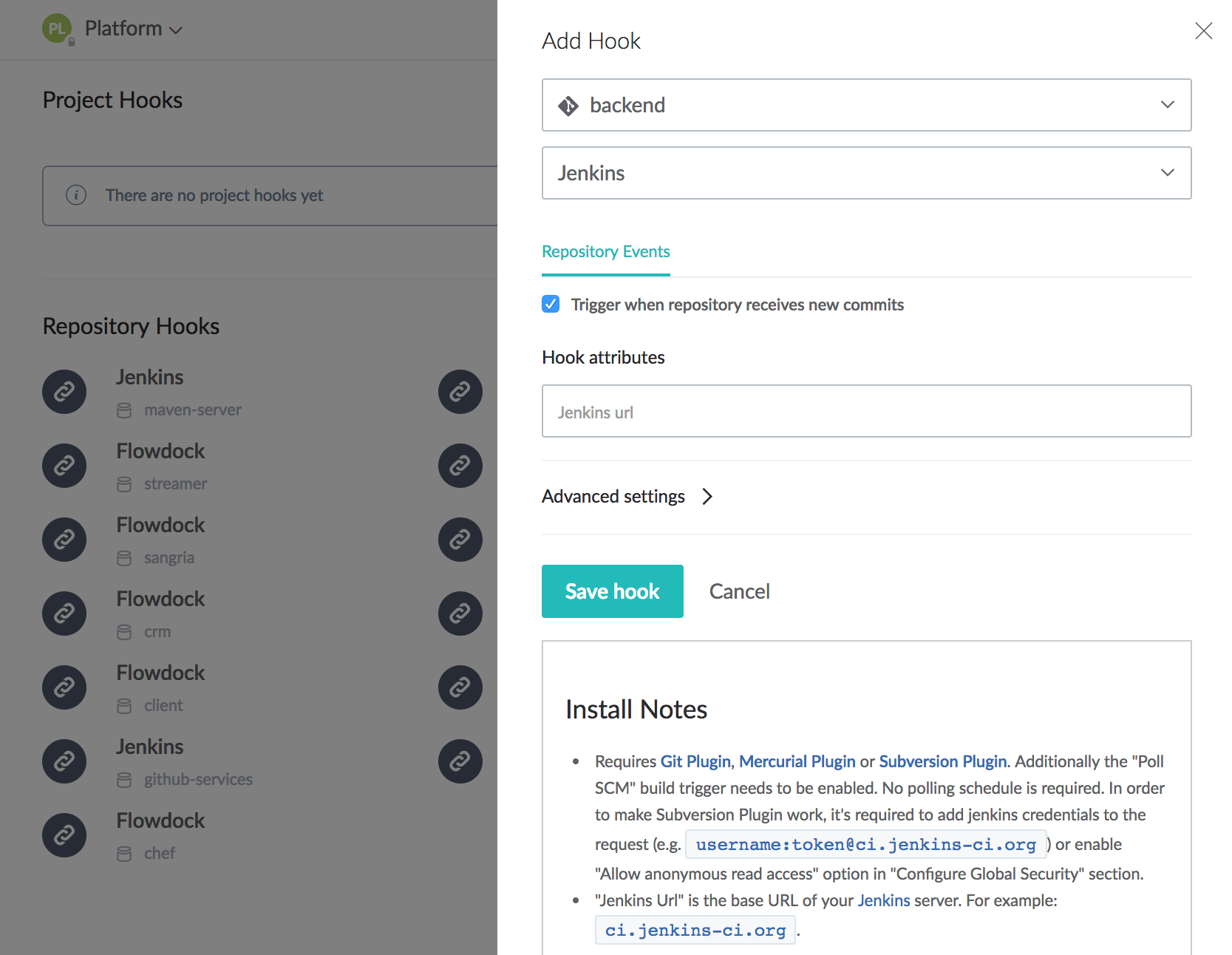Select the chain icon for Flowdock streamer hook

pos(64,466)
